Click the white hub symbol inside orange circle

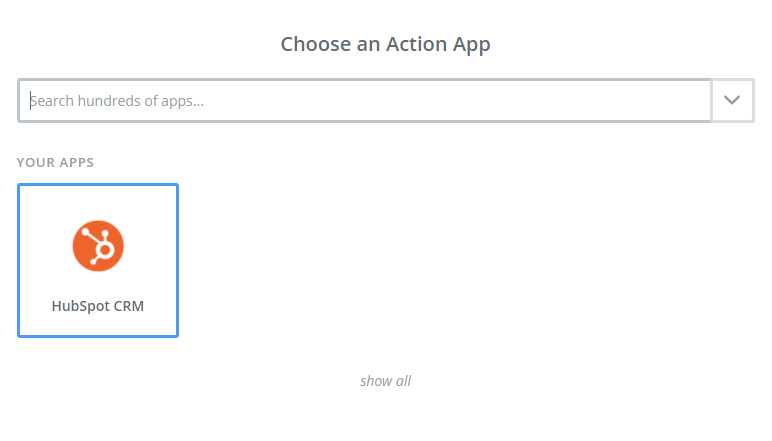tap(98, 246)
